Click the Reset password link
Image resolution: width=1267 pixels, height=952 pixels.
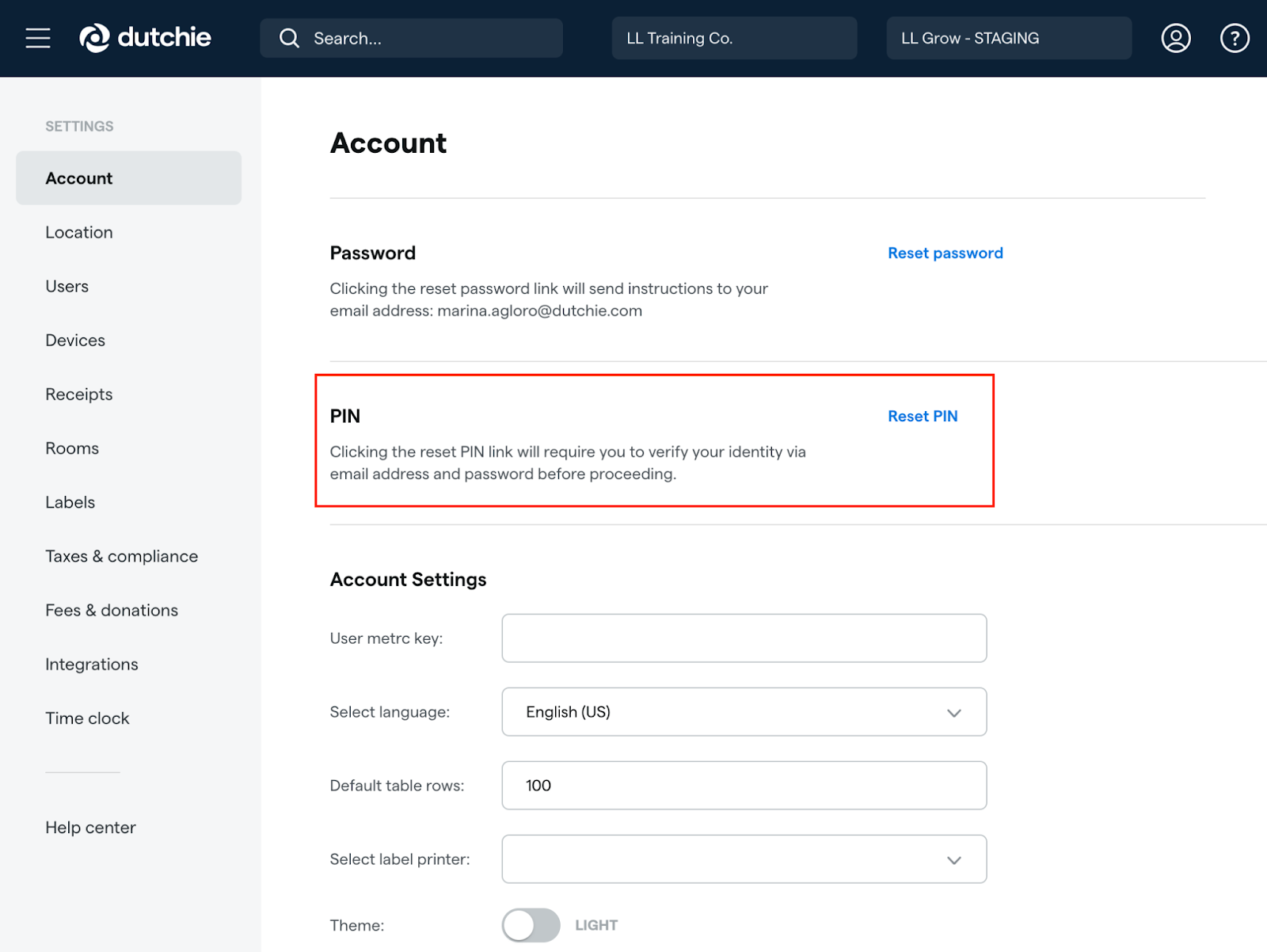click(945, 253)
